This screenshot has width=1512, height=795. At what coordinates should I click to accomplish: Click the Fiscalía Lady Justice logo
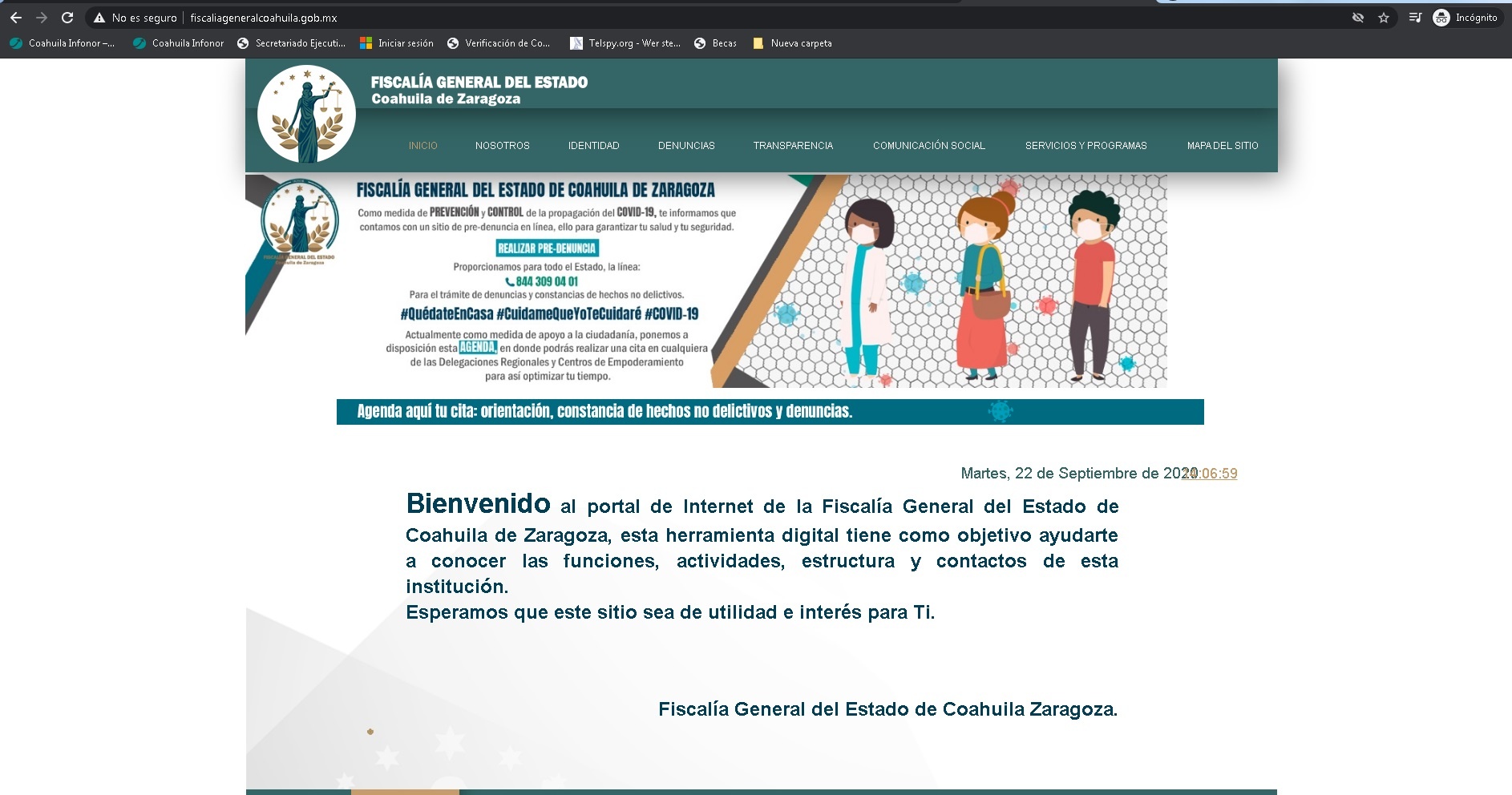(x=306, y=115)
